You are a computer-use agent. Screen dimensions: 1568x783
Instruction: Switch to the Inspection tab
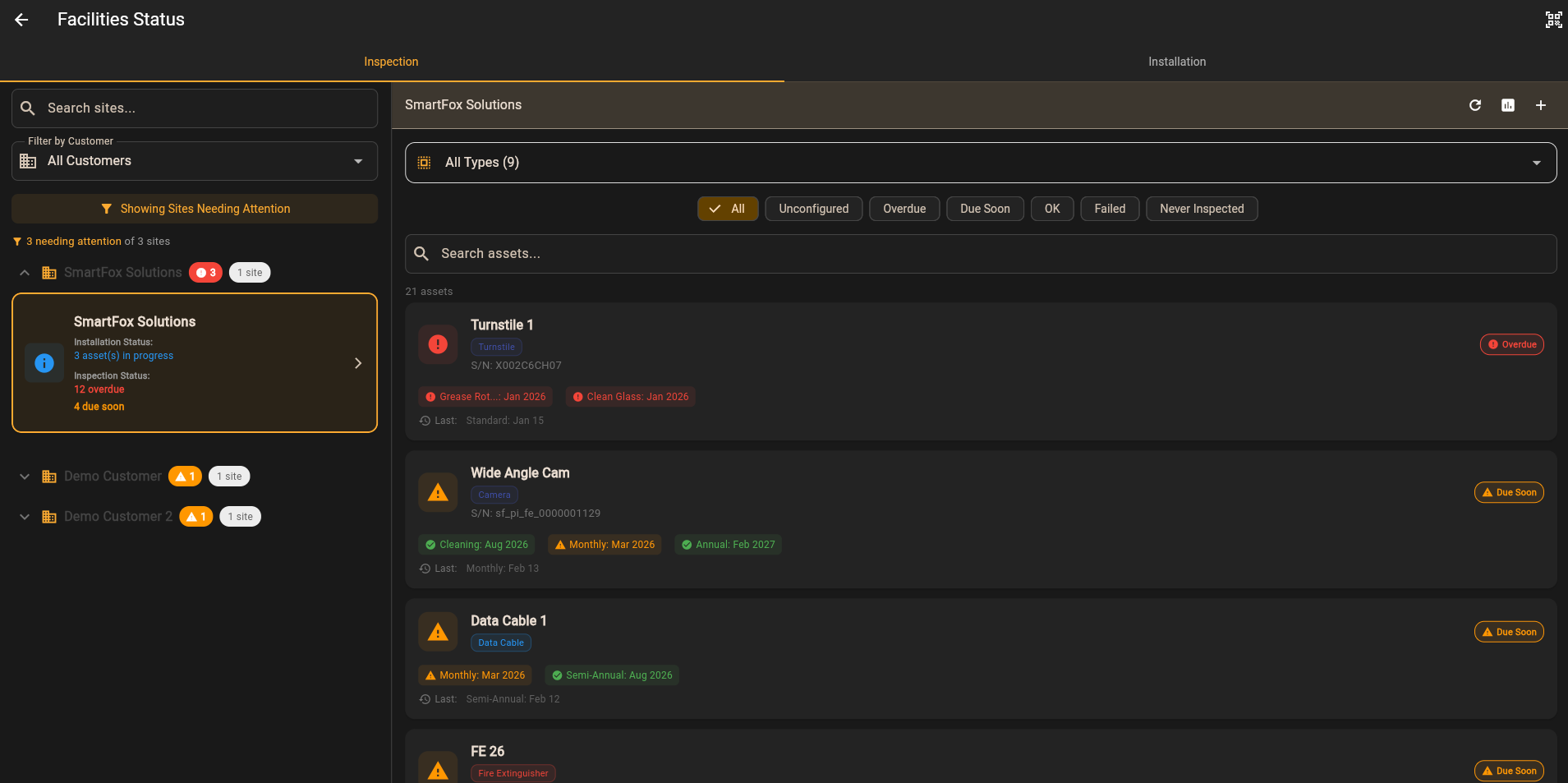392,62
